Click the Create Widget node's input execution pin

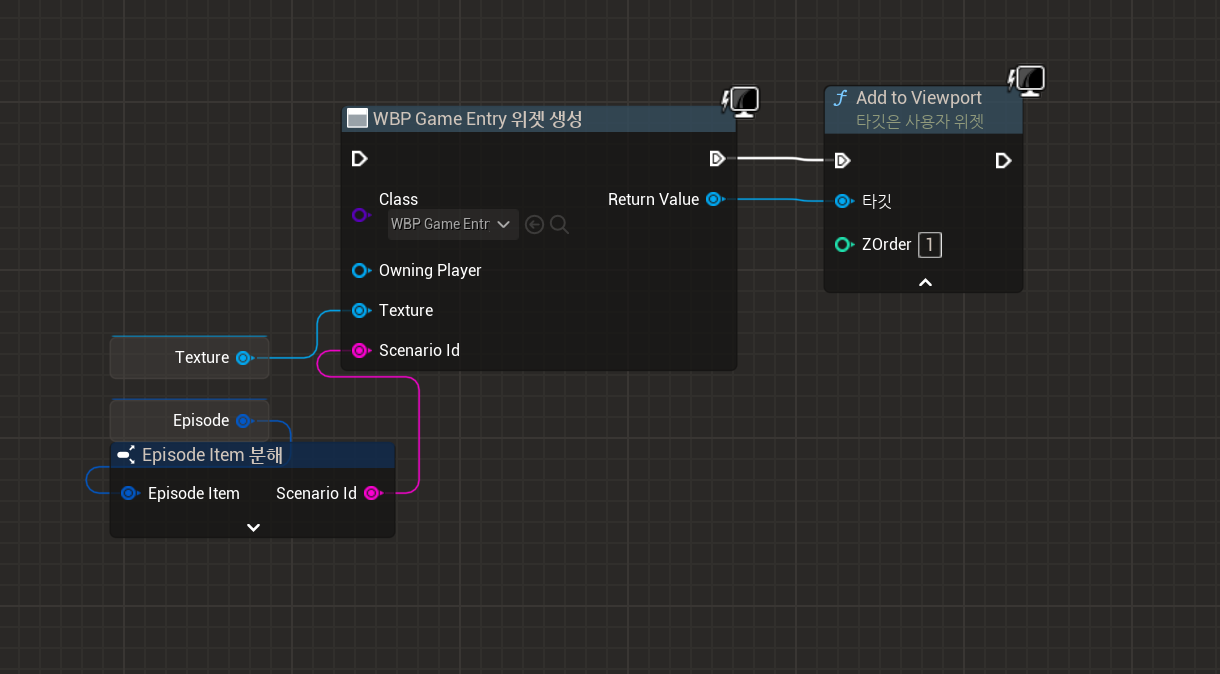tap(360, 159)
